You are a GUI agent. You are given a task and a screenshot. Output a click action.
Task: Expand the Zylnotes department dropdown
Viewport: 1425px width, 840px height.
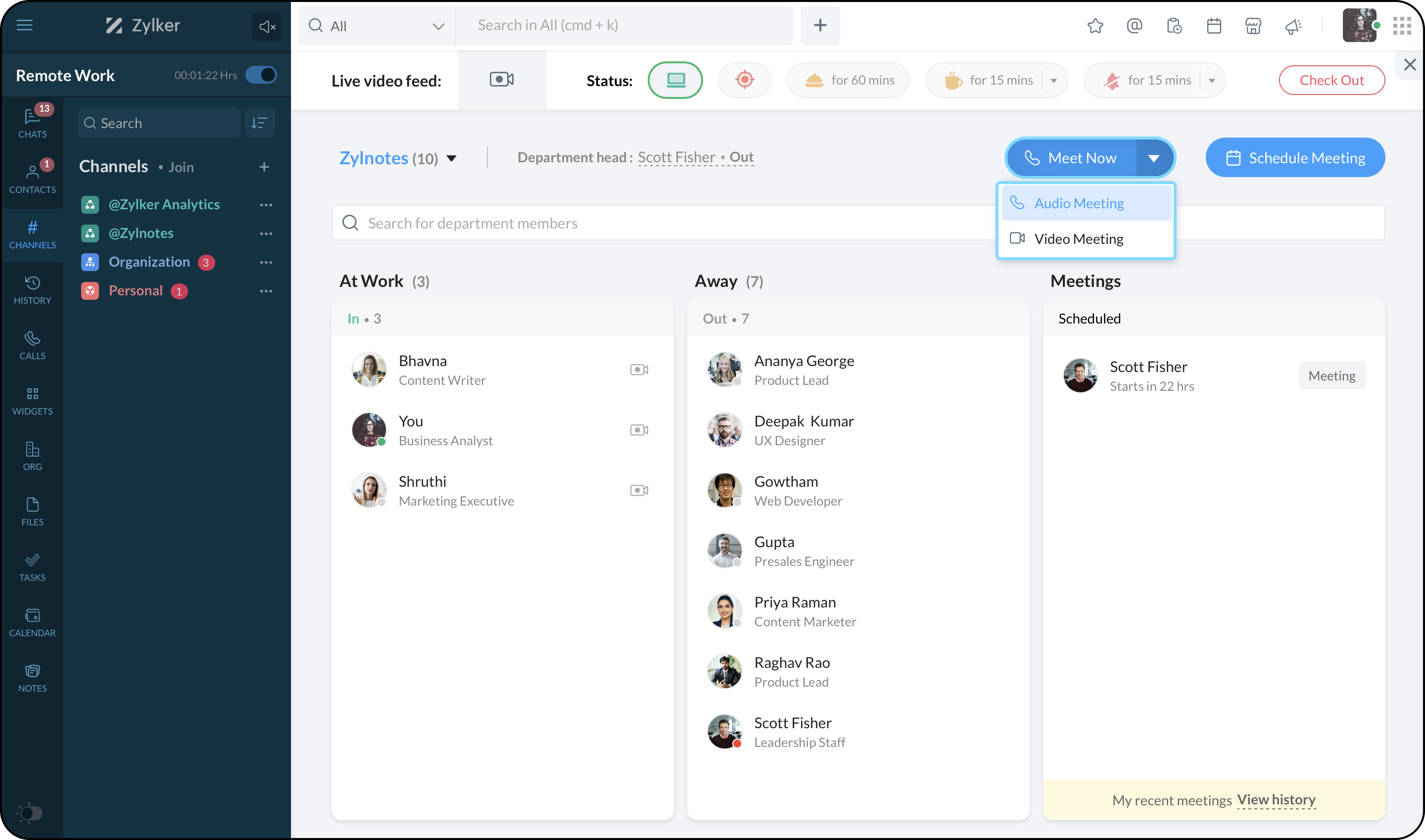(x=451, y=158)
